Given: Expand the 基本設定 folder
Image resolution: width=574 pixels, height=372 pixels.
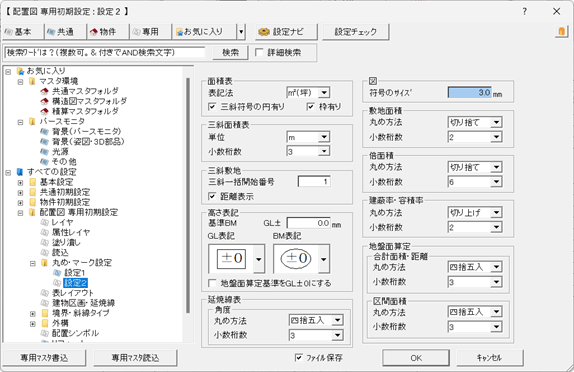Looking at the screenshot, I should click(20, 182).
